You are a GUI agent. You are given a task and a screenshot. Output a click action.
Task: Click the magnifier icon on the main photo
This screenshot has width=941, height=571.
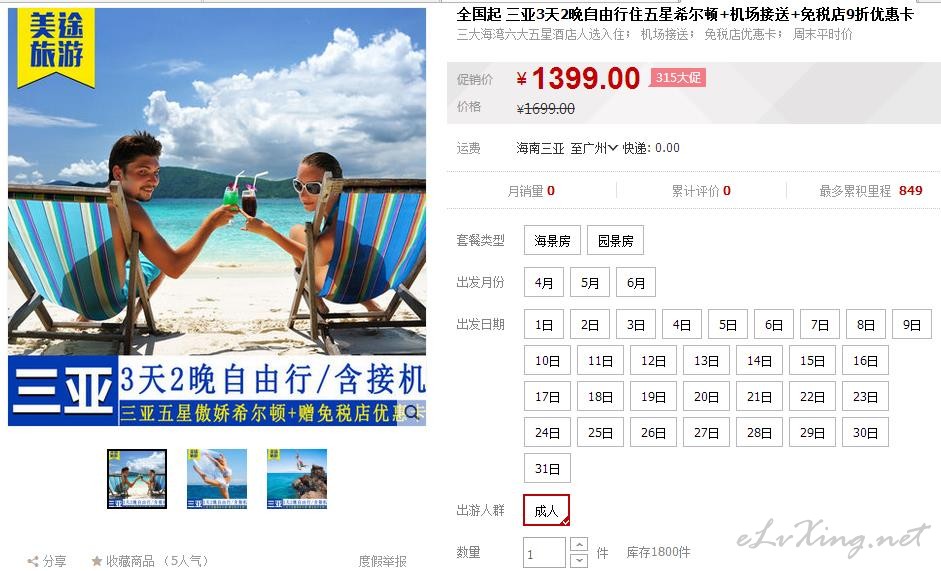point(412,412)
